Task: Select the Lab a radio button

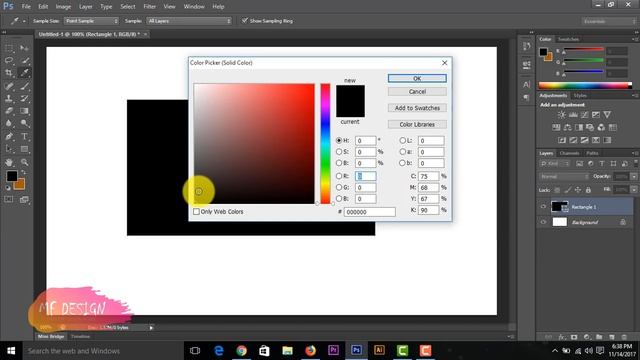Action: [x=402, y=151]
